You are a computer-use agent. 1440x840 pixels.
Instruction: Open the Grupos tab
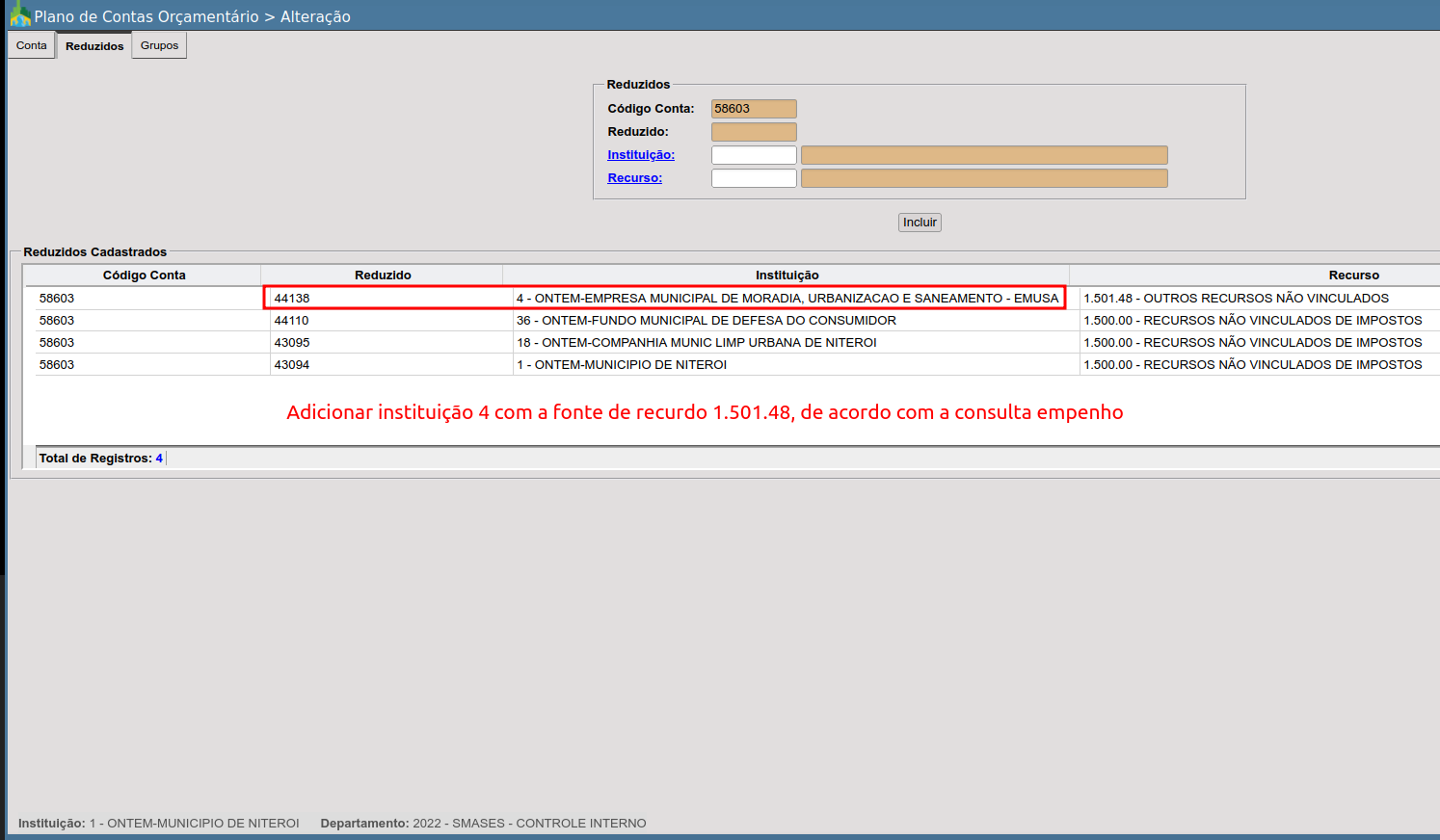pyautogui.click(x=159, y=46)
